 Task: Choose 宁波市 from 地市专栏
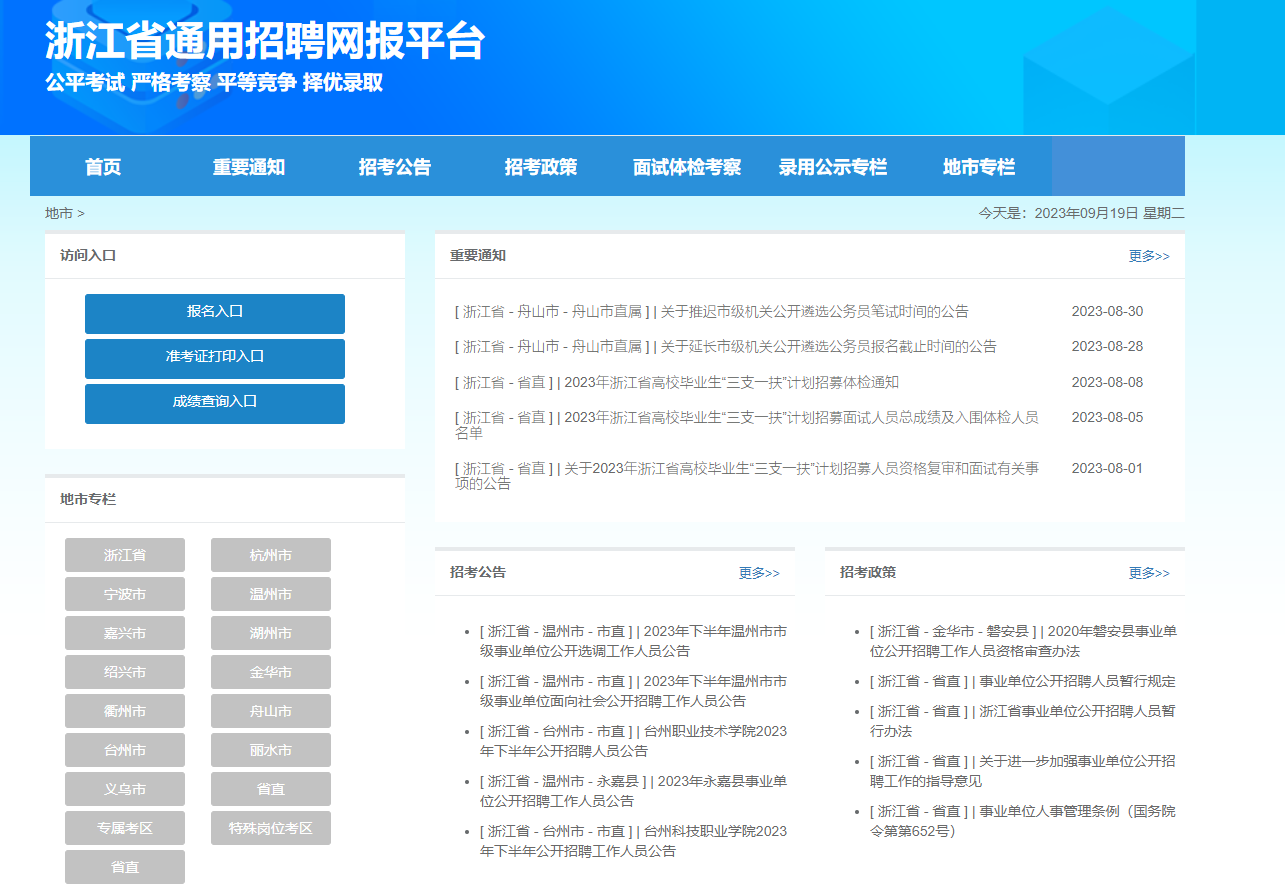(124, 593)
